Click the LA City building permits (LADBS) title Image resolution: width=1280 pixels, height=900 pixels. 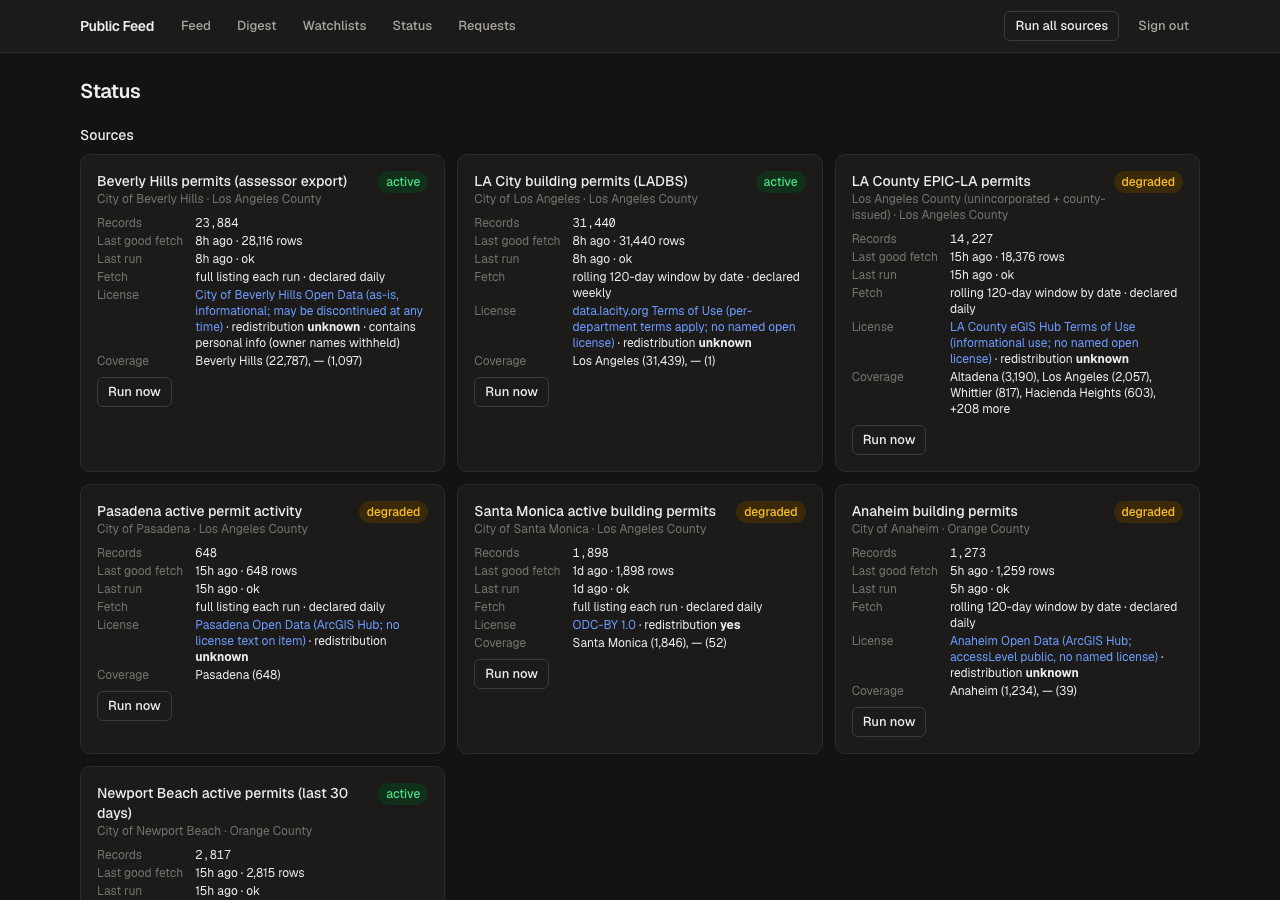click(581, 181)
